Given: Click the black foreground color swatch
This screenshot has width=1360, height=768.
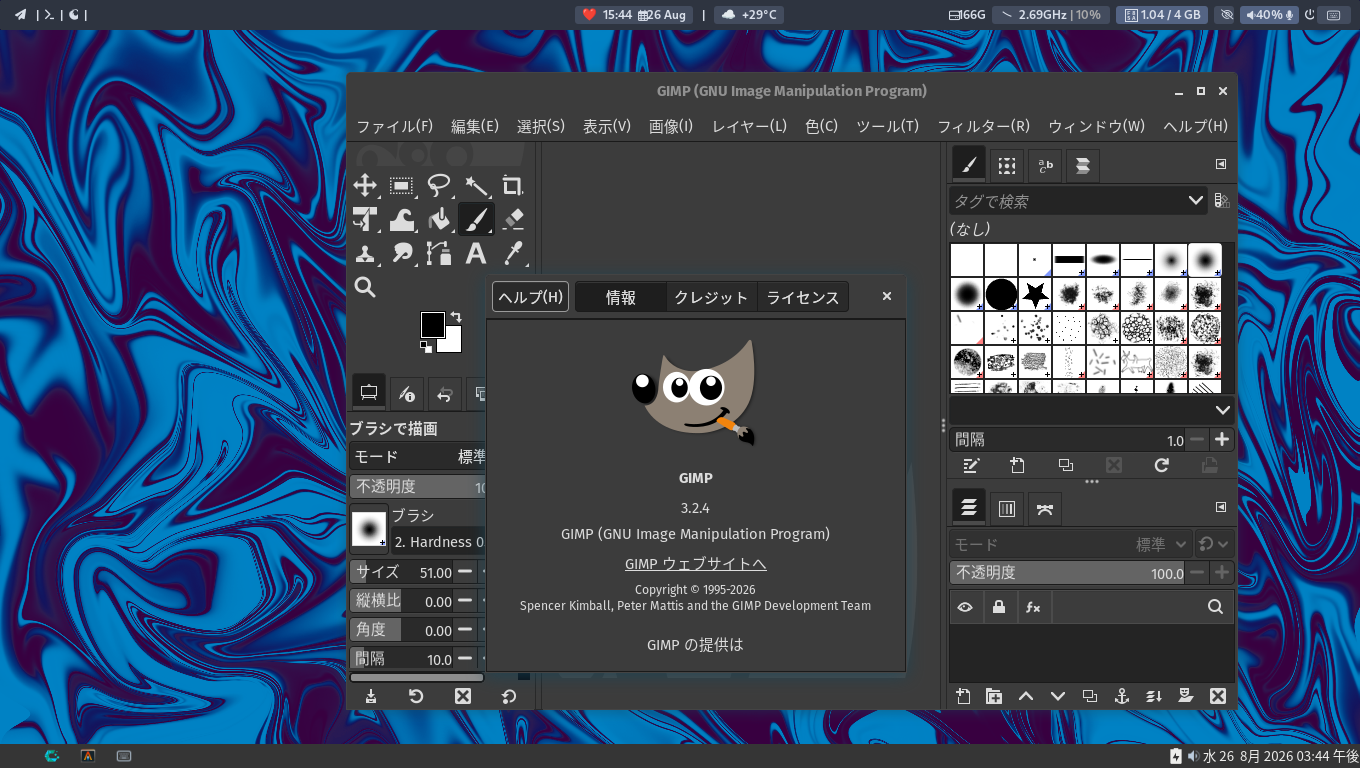Looking at the screenshot, I should tap(432, 324).
